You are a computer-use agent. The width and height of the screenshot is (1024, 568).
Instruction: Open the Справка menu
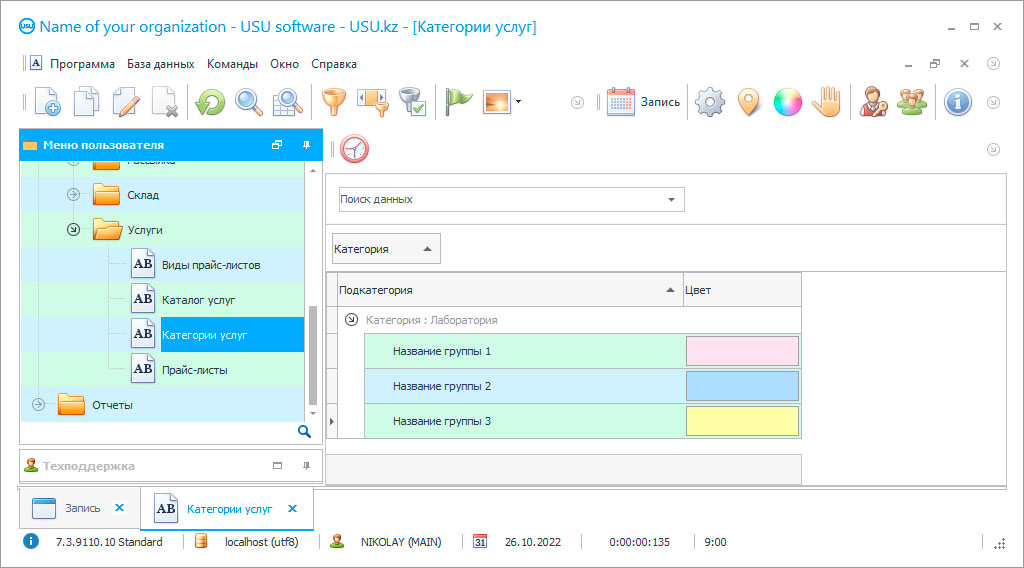click(334, 64)
